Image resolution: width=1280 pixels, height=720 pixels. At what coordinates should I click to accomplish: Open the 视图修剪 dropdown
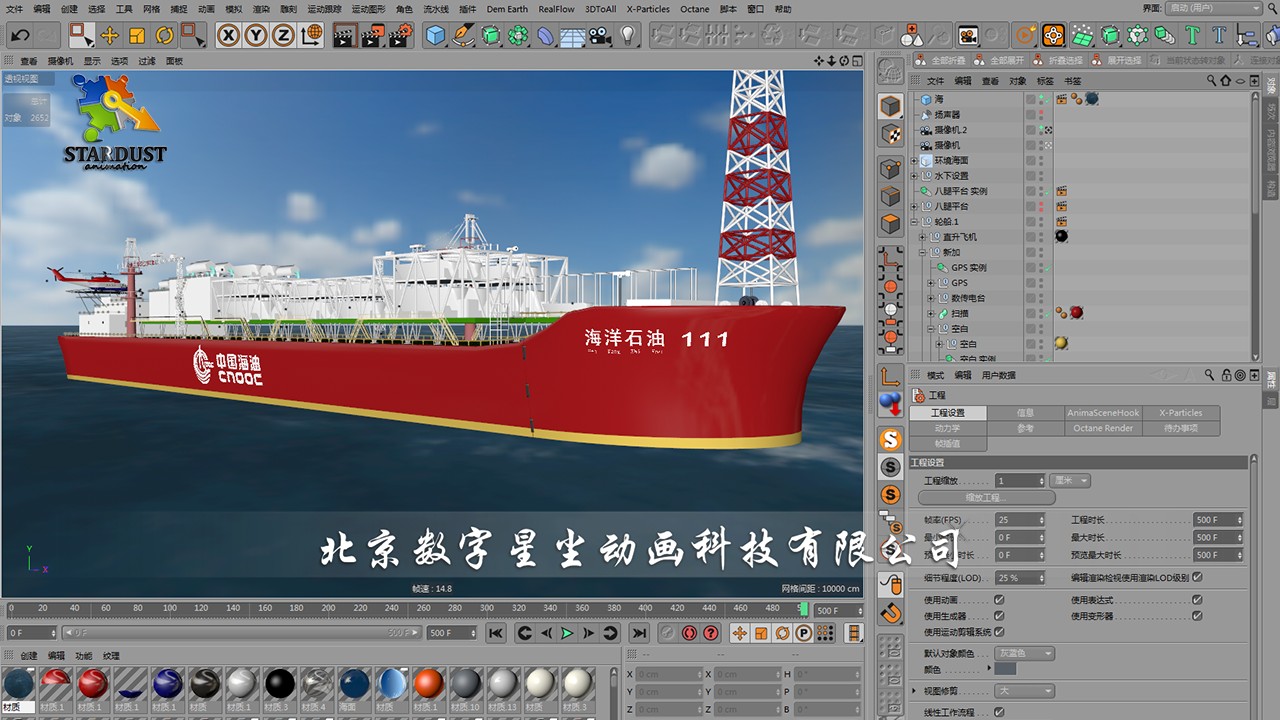pos(1025,691)
